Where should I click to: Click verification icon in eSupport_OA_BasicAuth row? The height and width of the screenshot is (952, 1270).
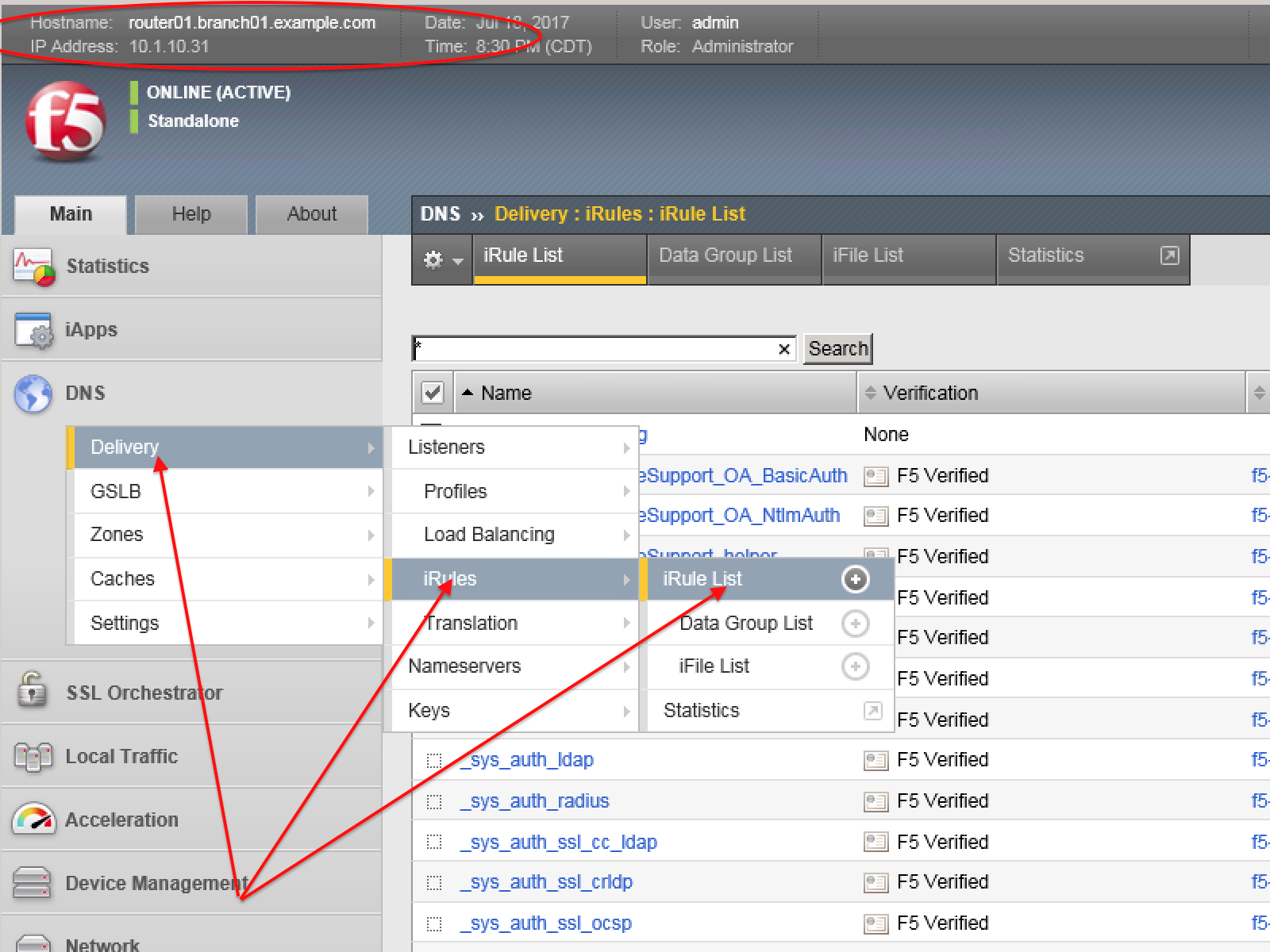876,477
